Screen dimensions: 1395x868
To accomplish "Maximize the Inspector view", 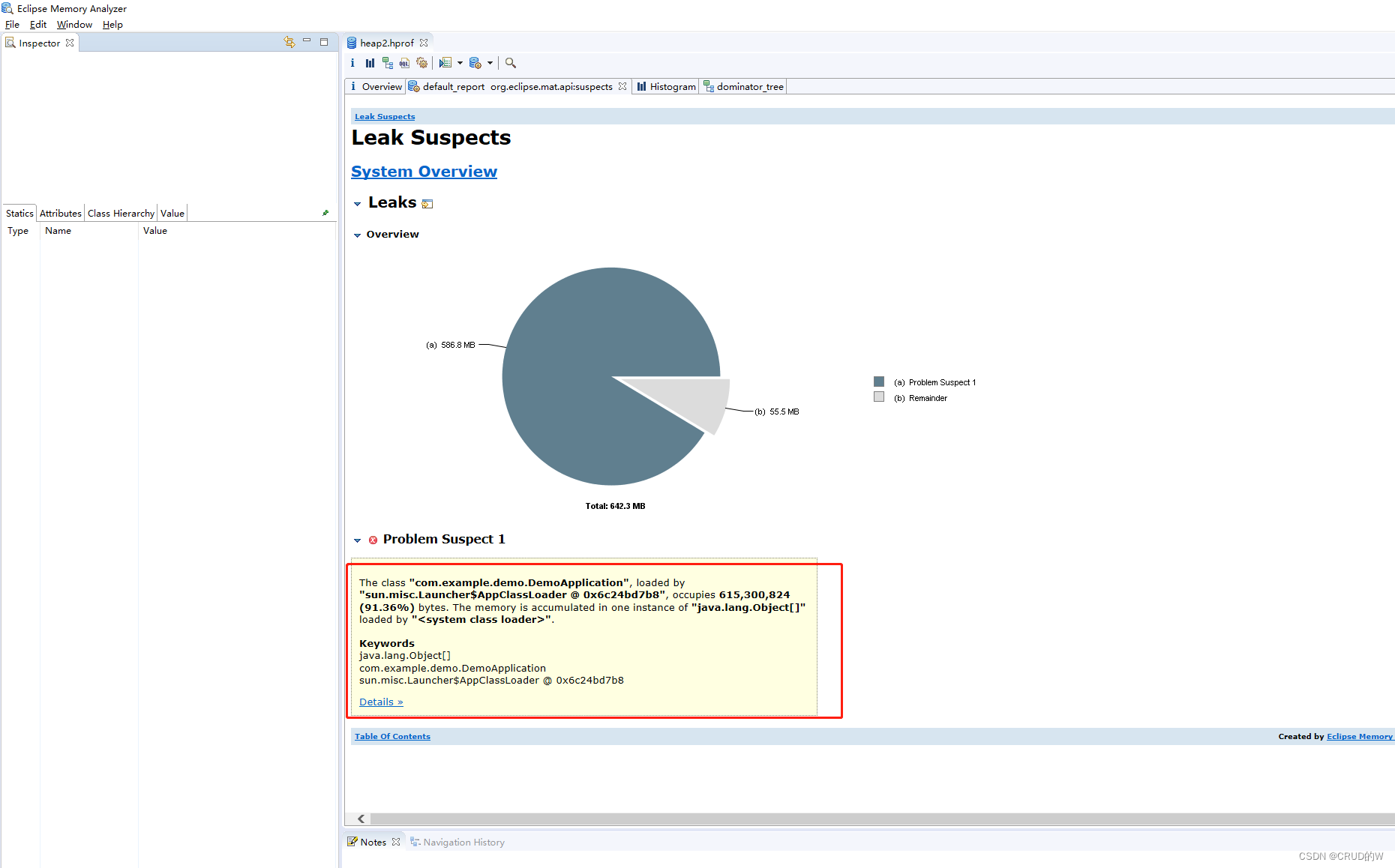I will tap(324, 42).
